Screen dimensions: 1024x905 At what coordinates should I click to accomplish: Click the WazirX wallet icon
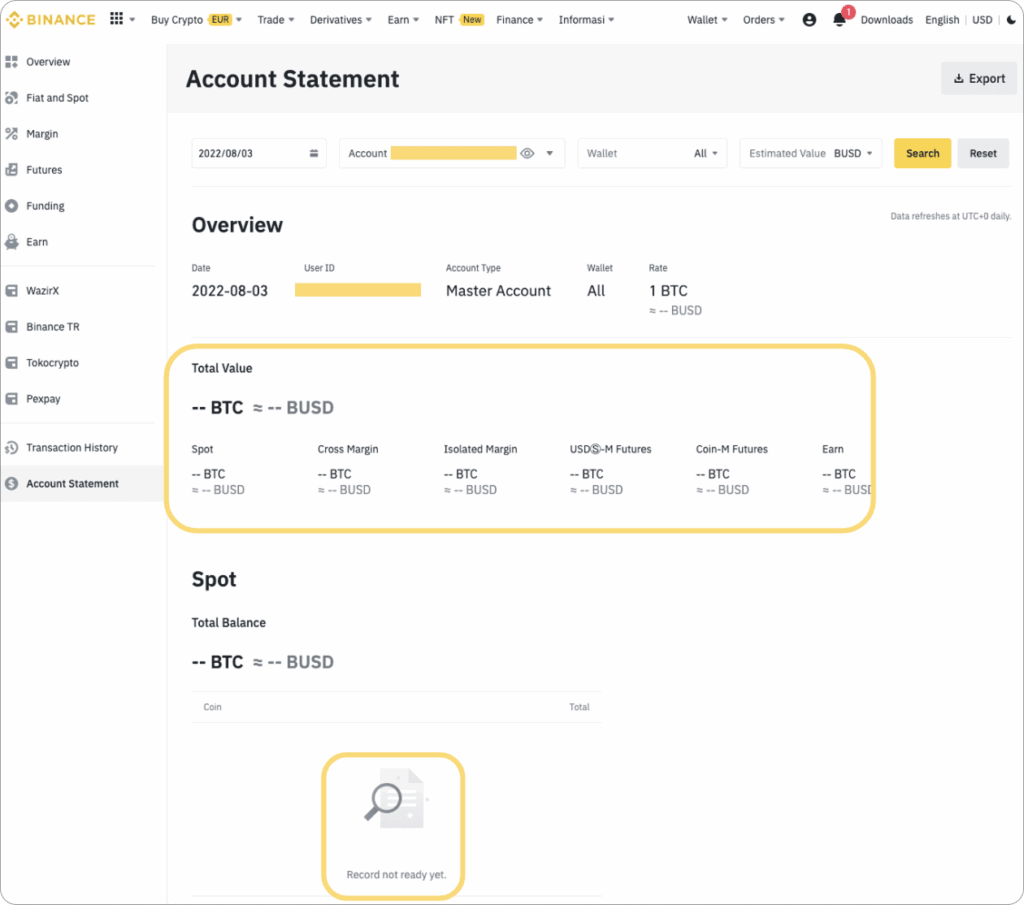[x=11, y=291]
